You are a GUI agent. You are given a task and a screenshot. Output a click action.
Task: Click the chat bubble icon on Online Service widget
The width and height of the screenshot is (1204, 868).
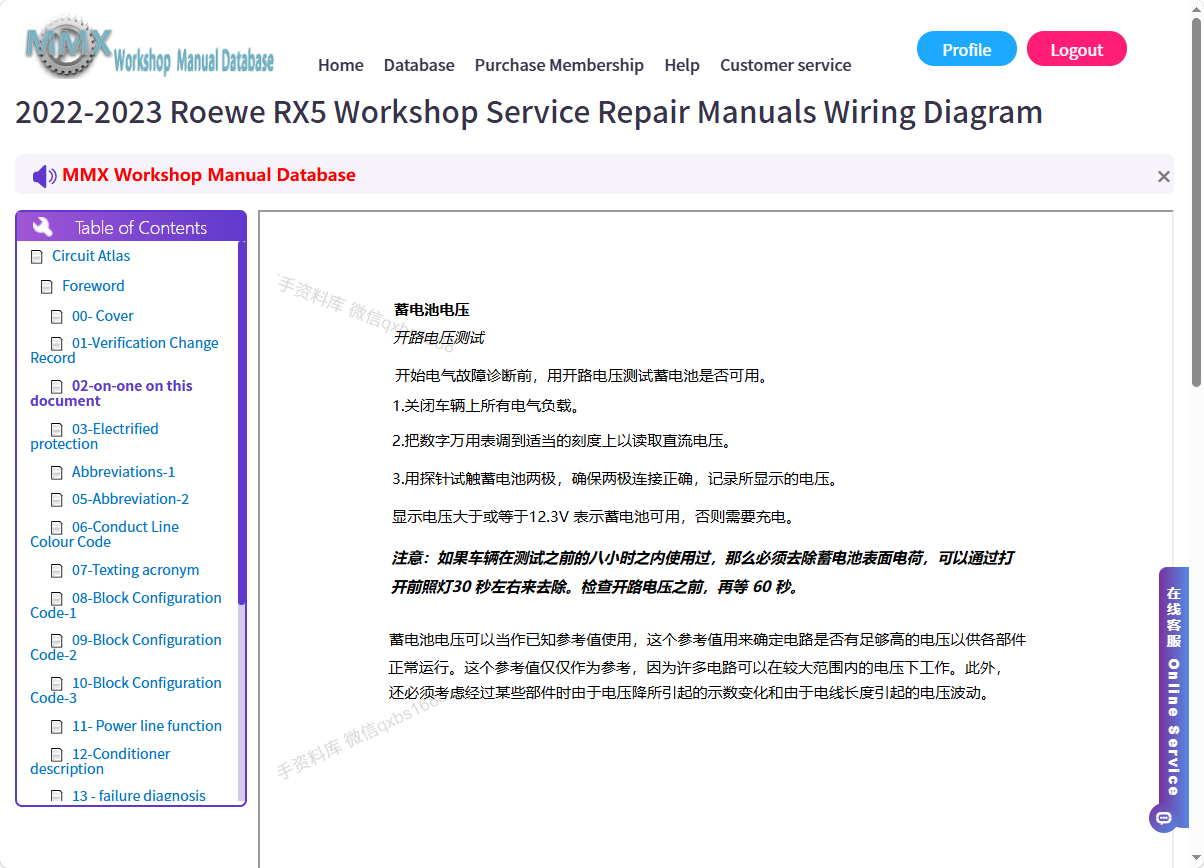1163,818
